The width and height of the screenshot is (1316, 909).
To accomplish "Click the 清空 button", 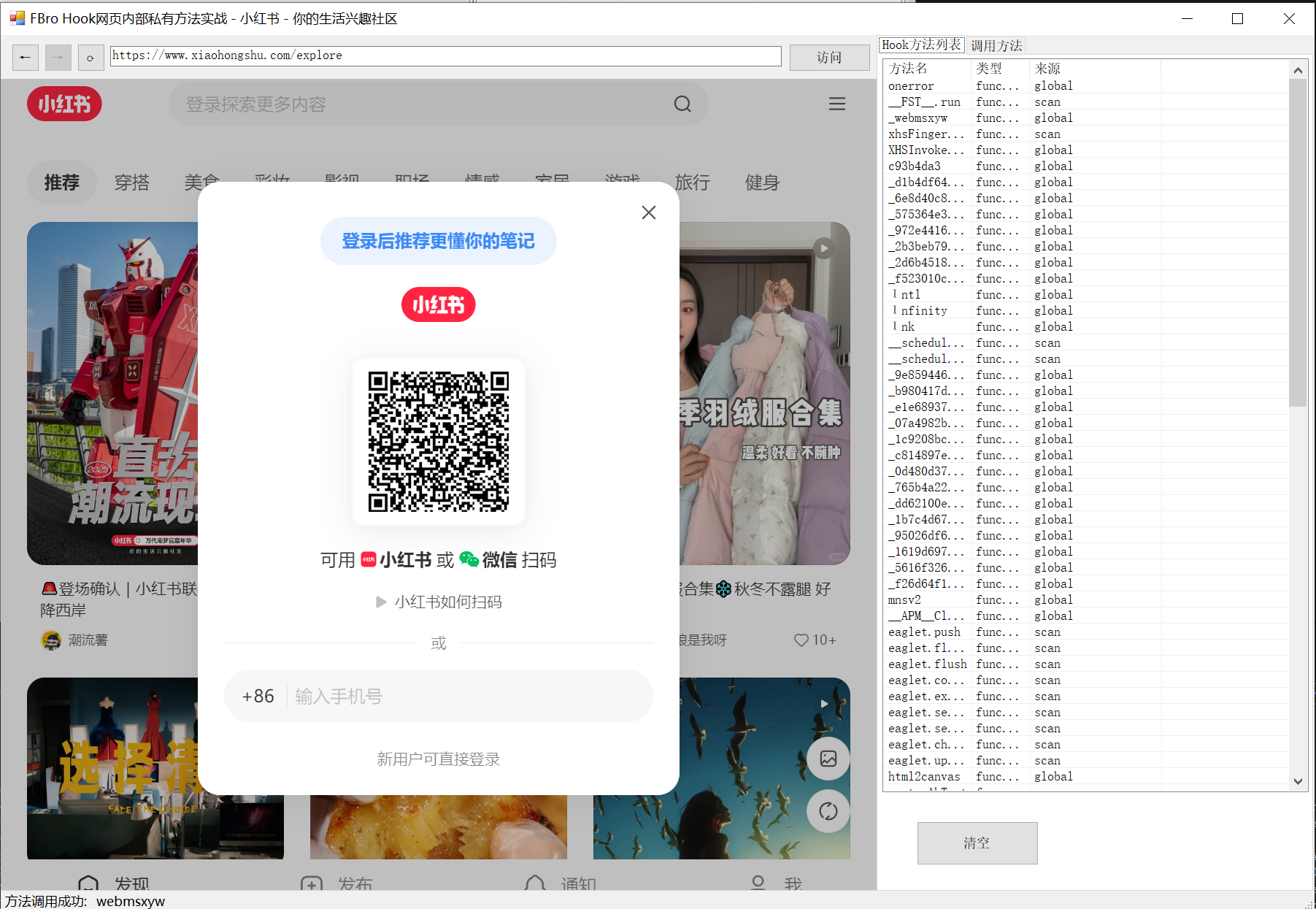I will (x=977, y=843).
